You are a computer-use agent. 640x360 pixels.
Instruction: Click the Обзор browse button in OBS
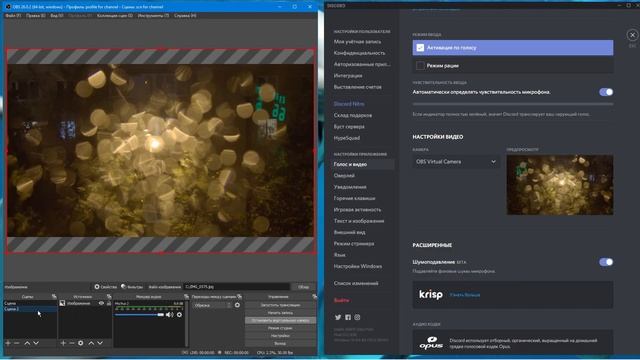(303, 287)
